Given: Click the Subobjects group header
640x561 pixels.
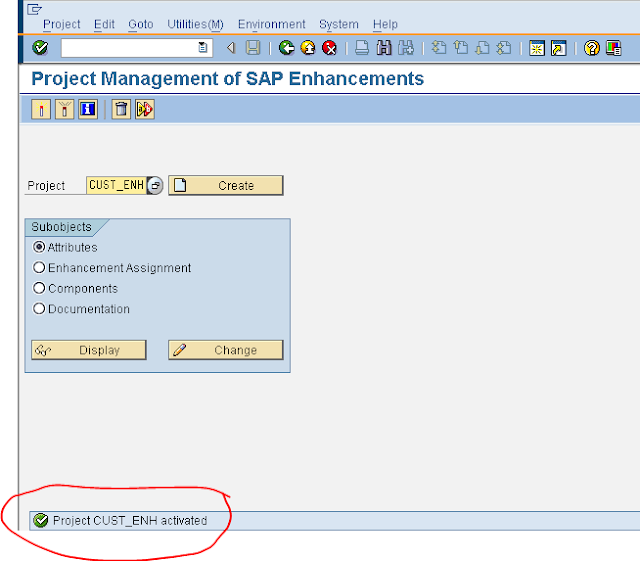Looking at the screenshot, I should tap(62, 227).
